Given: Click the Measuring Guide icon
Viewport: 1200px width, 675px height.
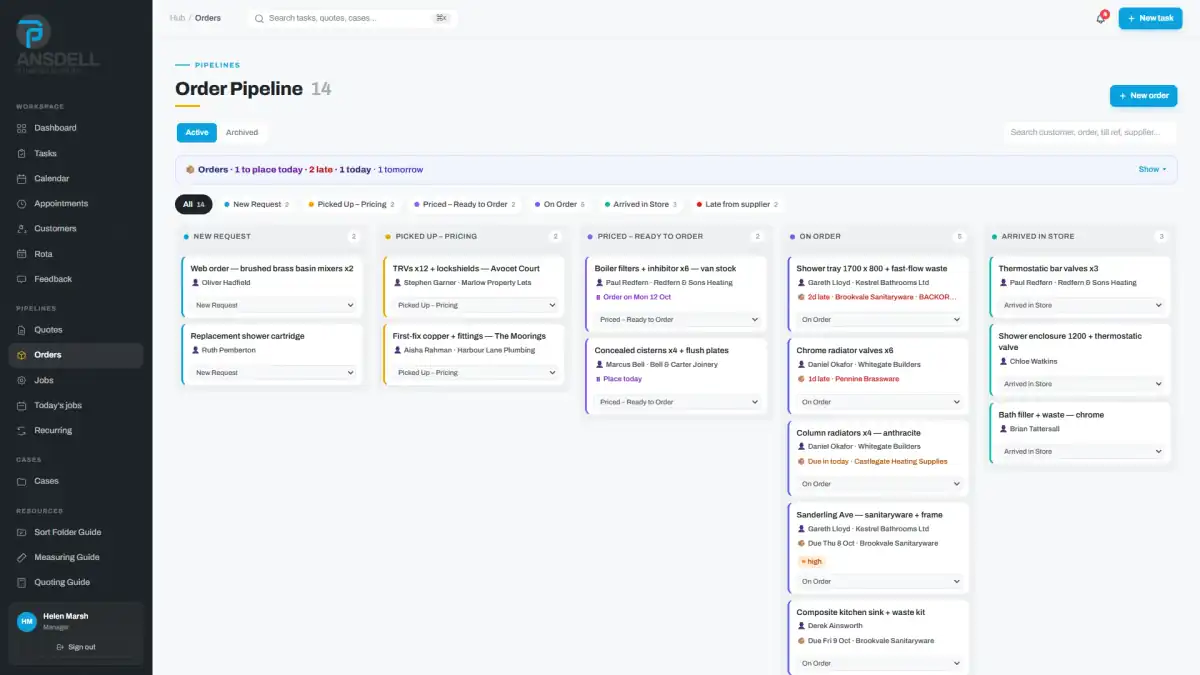Looking at the screenshot, I should pyautogui.click(x=23, y=557).
